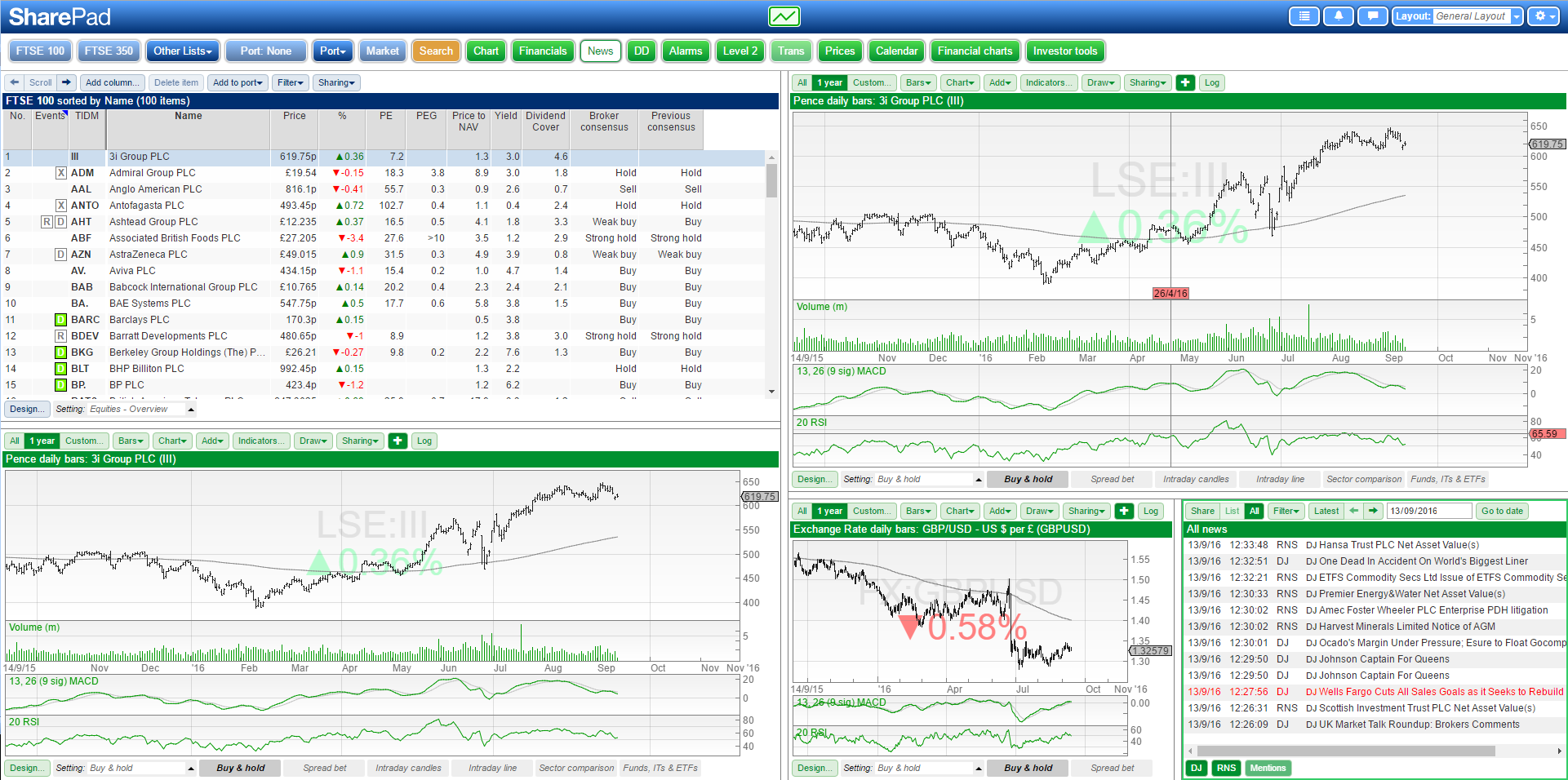The height and width of the screenshot is (780, 1568).
Task: Click green D event icon for Barclays
Action: coord(61,320)
